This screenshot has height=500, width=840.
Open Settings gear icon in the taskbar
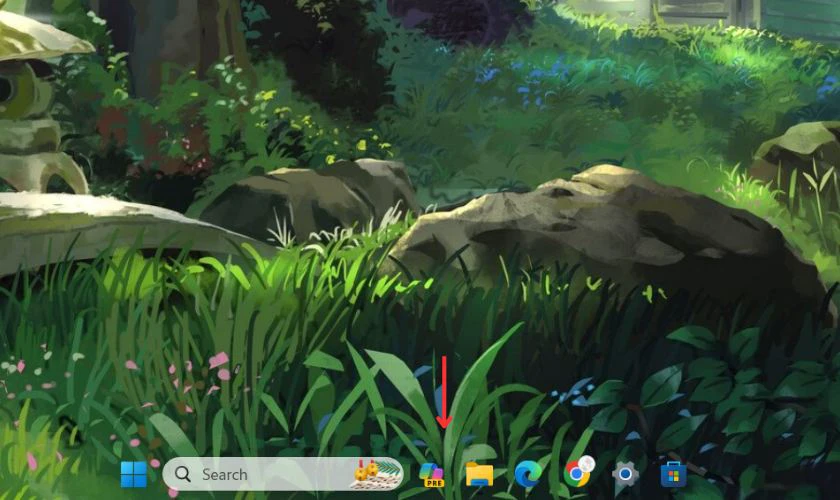pyautogui.click(x=625, y=474)
